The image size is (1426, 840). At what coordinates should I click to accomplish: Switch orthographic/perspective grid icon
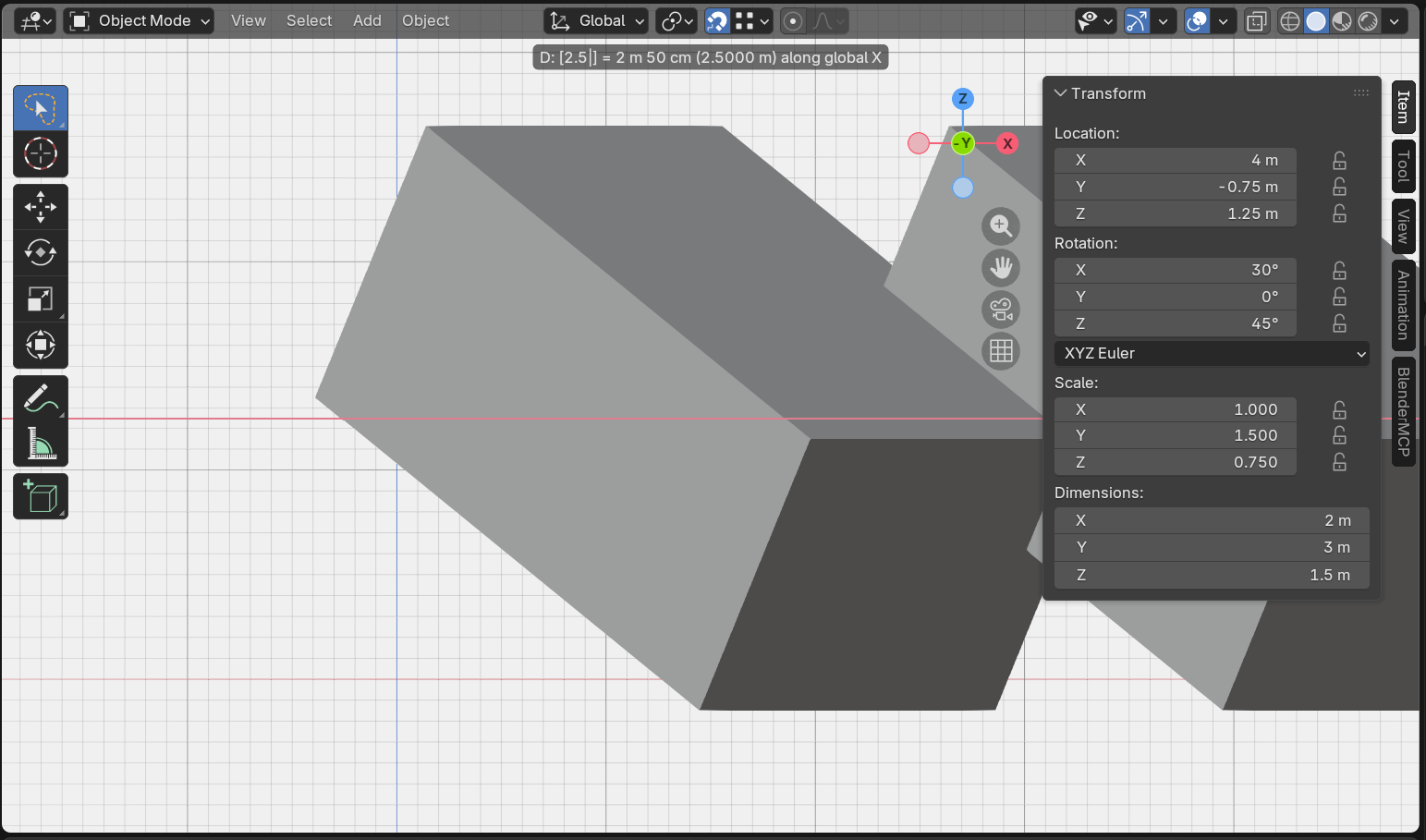1001,351
